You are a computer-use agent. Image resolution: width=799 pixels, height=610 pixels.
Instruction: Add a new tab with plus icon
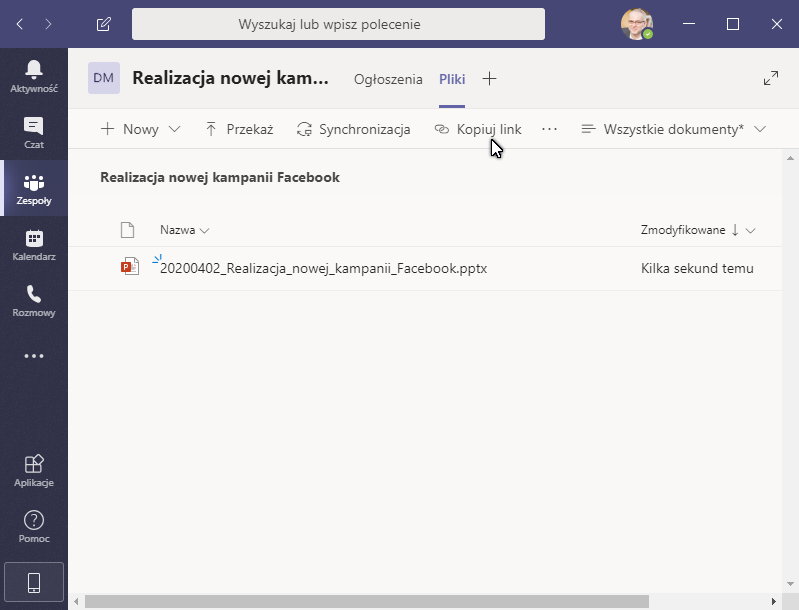click(x=489, y=78)
